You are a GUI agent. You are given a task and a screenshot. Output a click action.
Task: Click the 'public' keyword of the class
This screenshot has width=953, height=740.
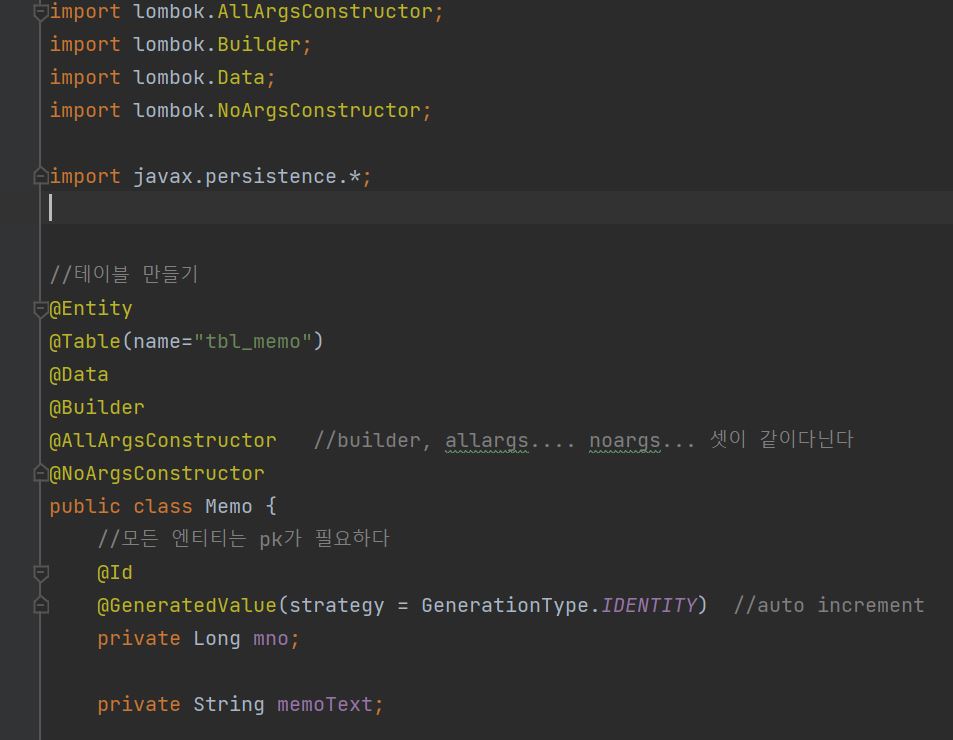[84, 506]
